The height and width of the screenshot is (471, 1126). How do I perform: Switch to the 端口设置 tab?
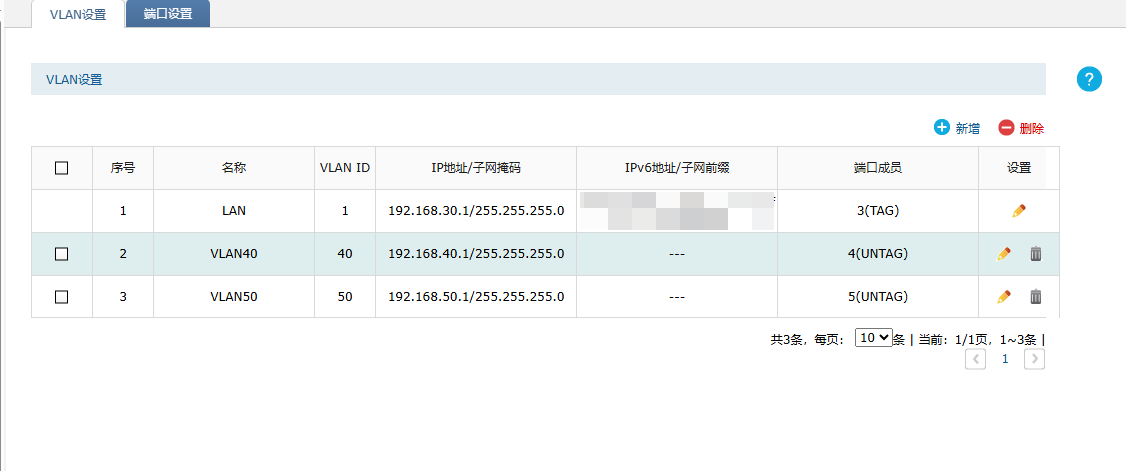pyautogui.click(x=168, y=14)
